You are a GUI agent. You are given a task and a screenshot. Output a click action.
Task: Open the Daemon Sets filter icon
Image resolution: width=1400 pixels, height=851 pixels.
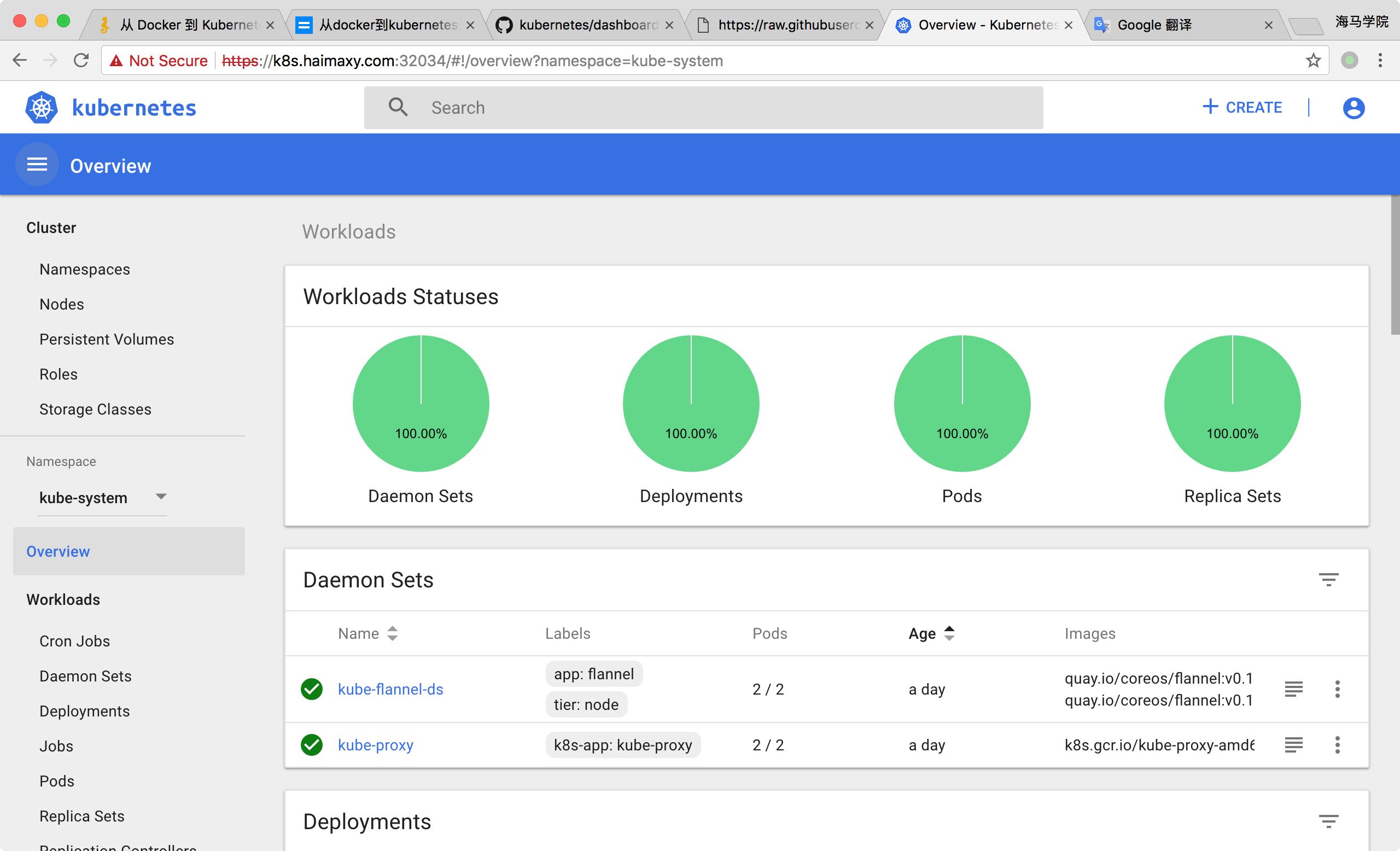click(x=1328, y=579)
